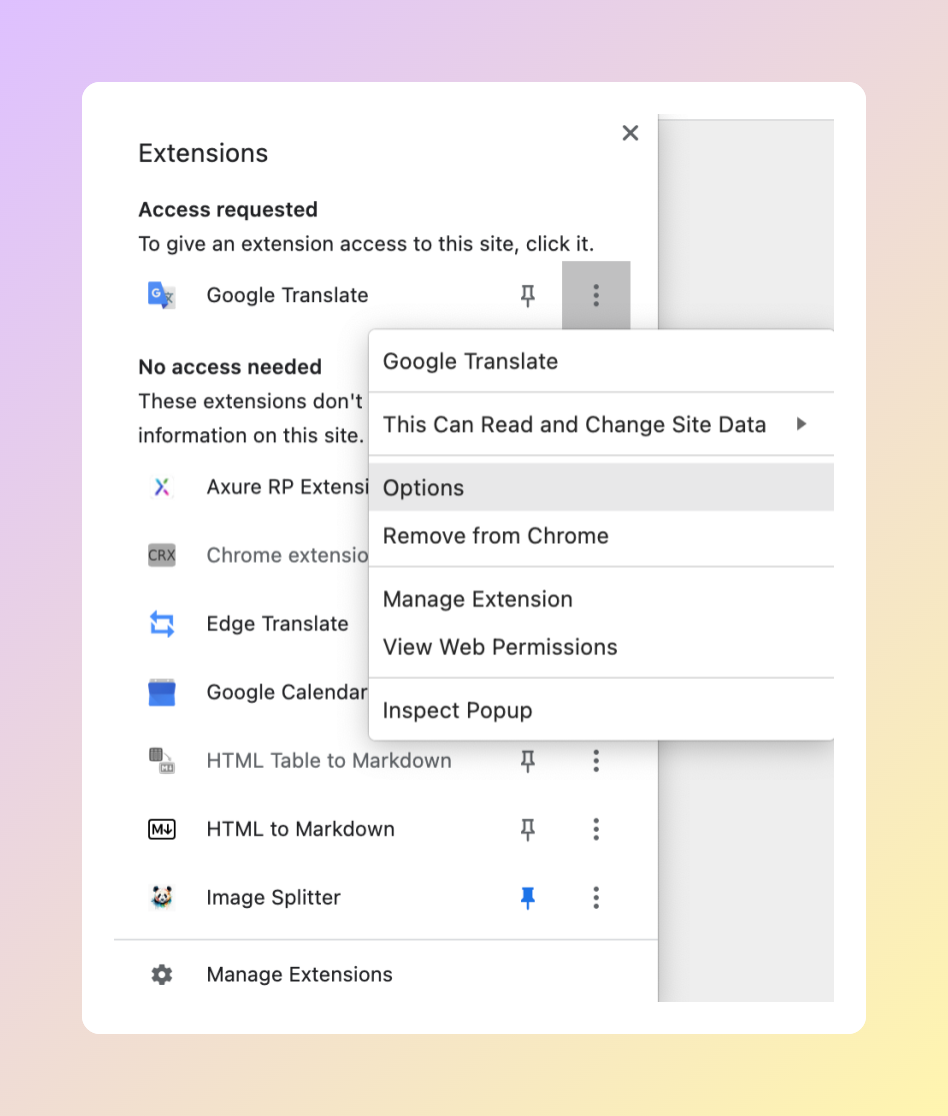The width and height of the screenshot is (948, 1116).
Task: Click the Axure RP Extension icon
Action: 162,487
